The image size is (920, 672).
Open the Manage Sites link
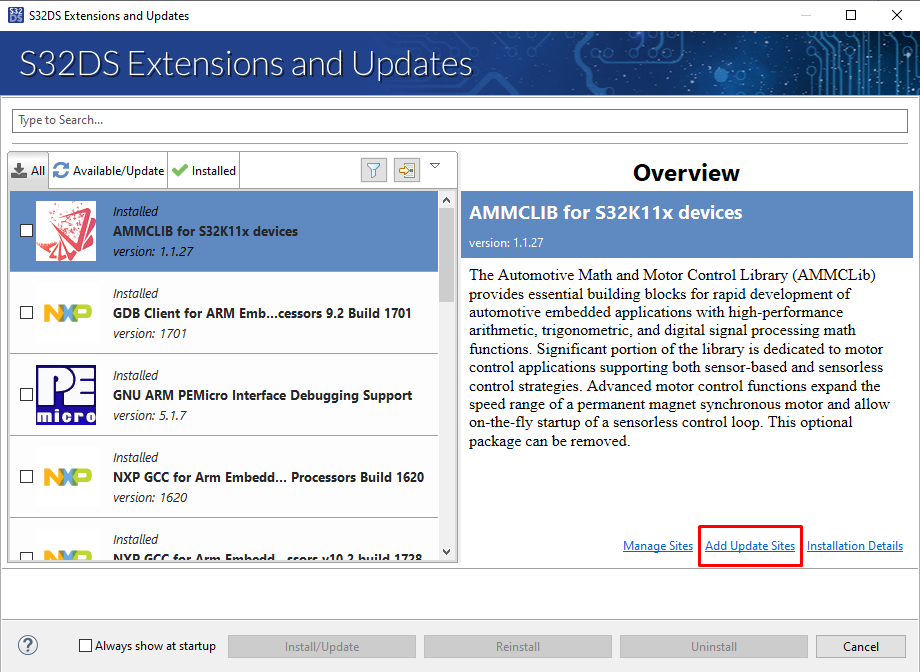point(658,546)
